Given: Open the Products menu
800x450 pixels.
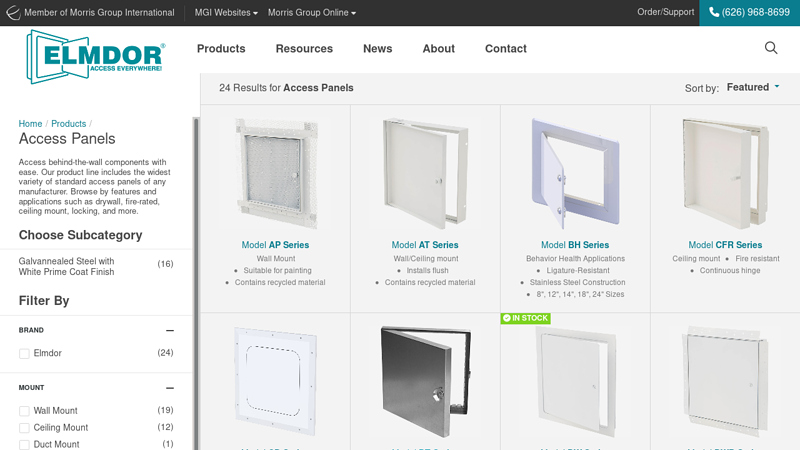Looking at the screenshot, I should click(x=221, y=48).
